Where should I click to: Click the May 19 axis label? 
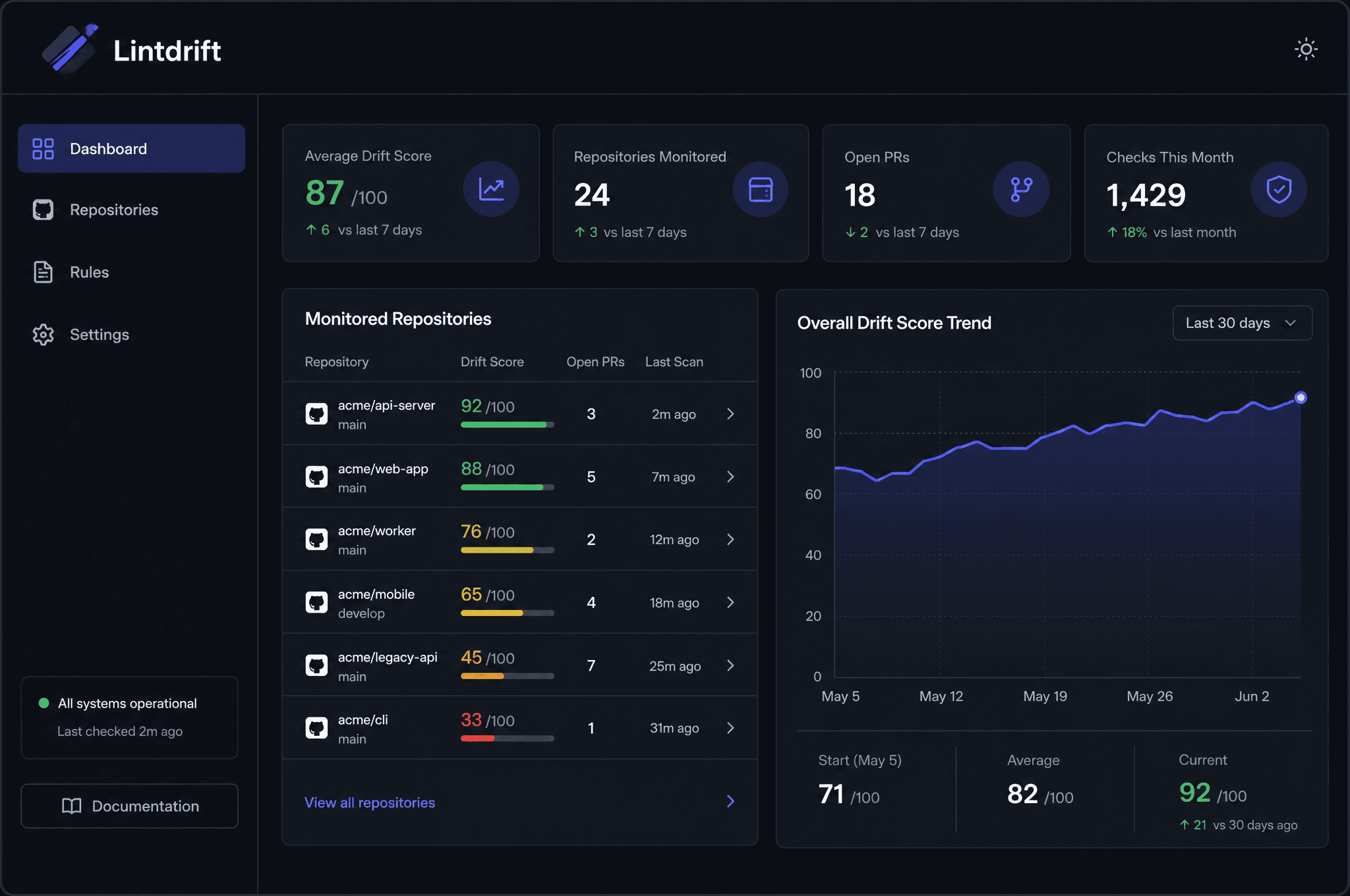pyautogui.click(x=1045, y=696)
